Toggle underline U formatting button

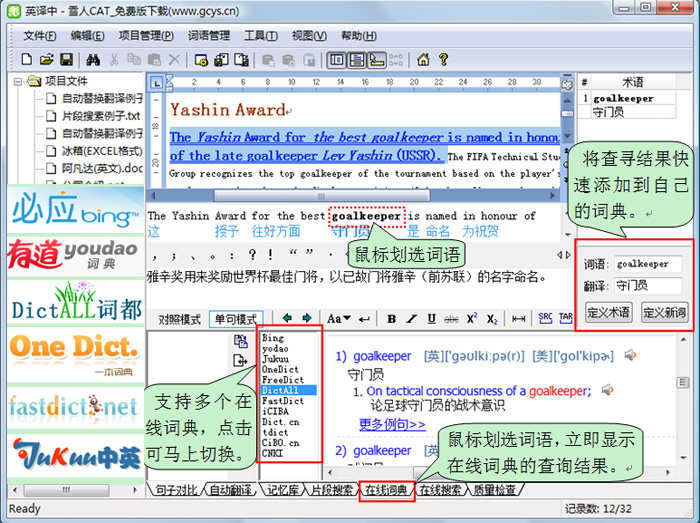[x=431, y=319]
